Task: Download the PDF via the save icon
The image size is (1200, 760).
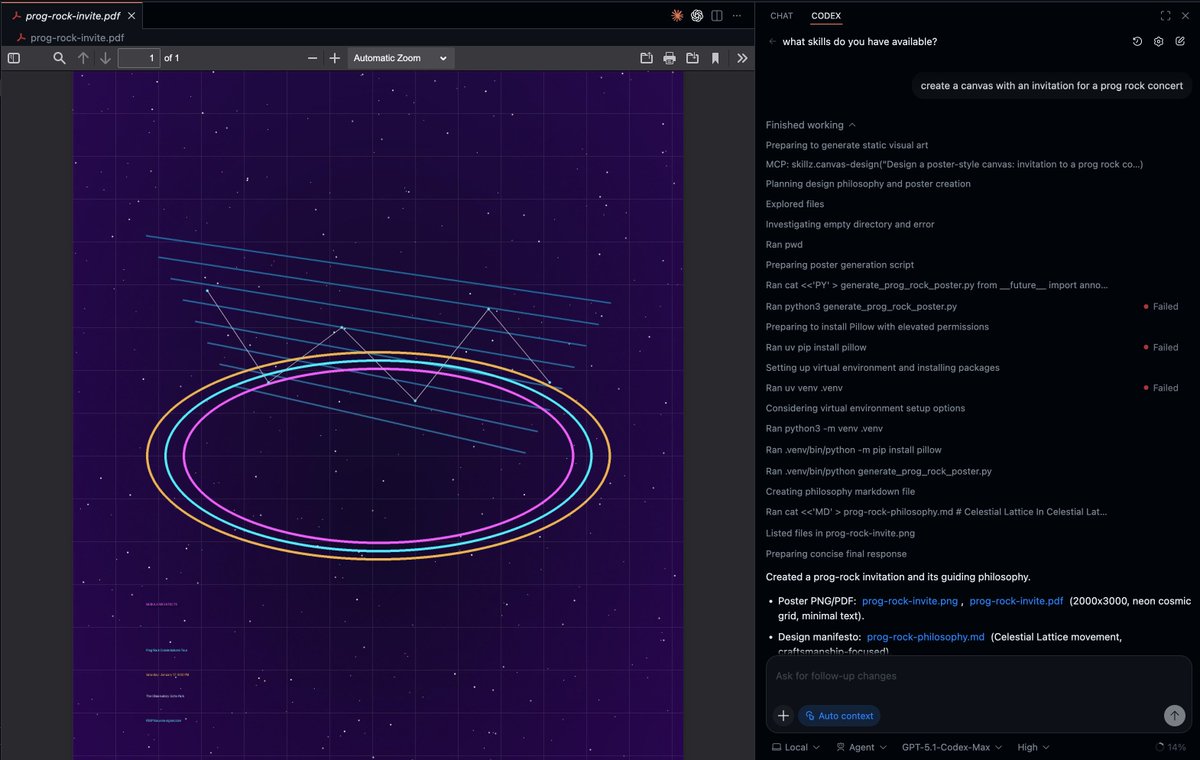Action: 691,57
